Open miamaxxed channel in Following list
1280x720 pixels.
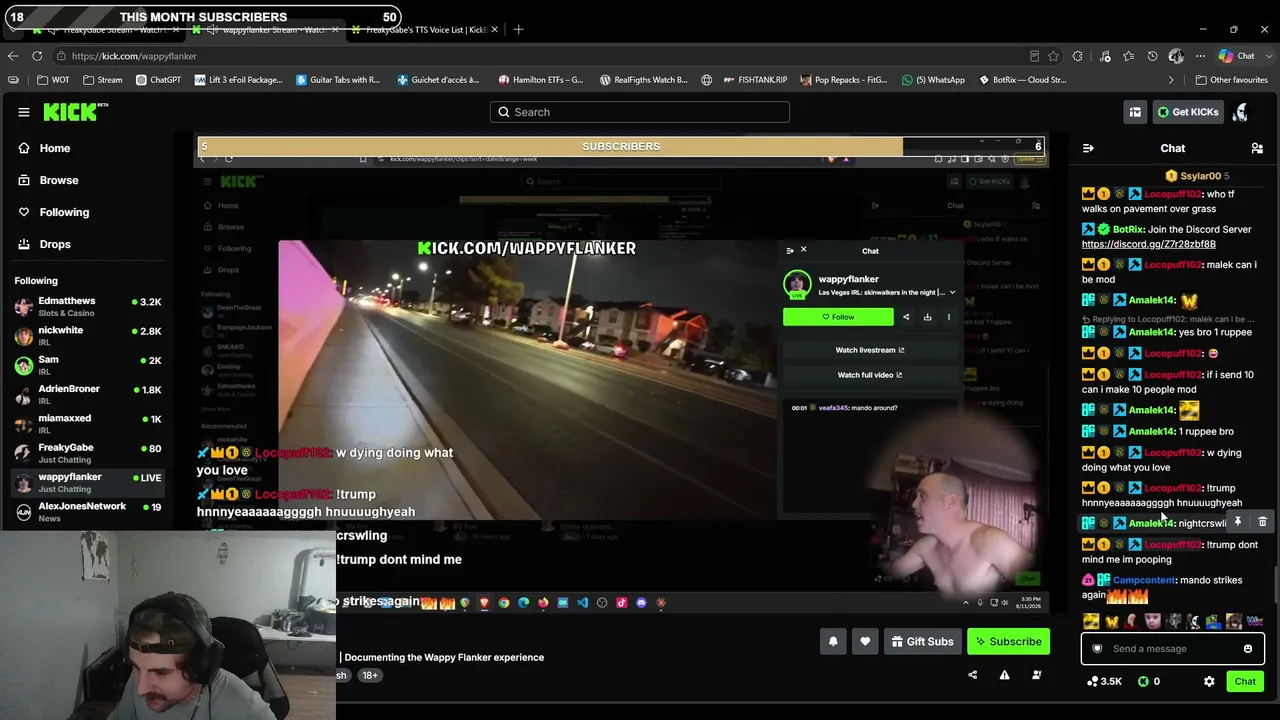coord(88,424)
